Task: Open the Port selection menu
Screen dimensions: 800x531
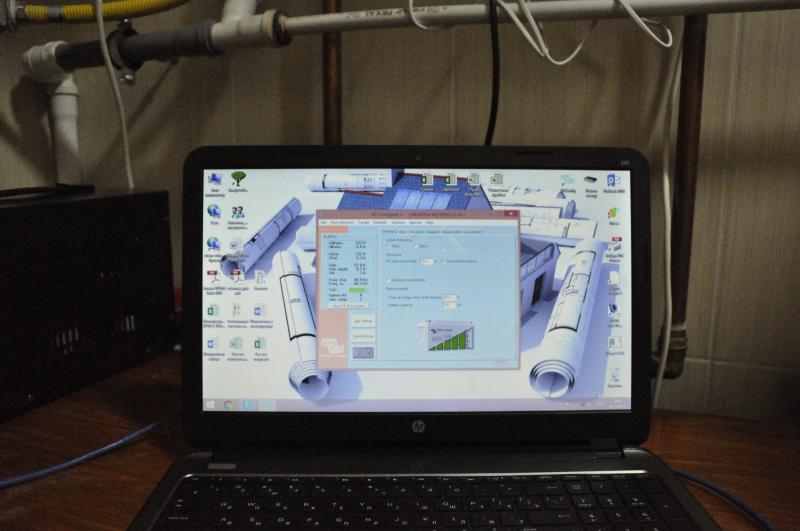Action: [x=341, y=222]
